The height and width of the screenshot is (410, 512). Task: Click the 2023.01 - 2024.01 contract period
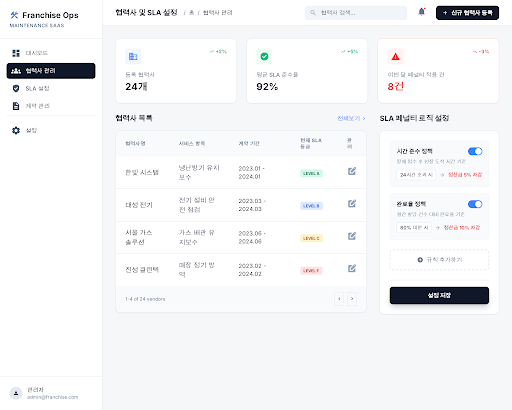[x=251, y=172]
